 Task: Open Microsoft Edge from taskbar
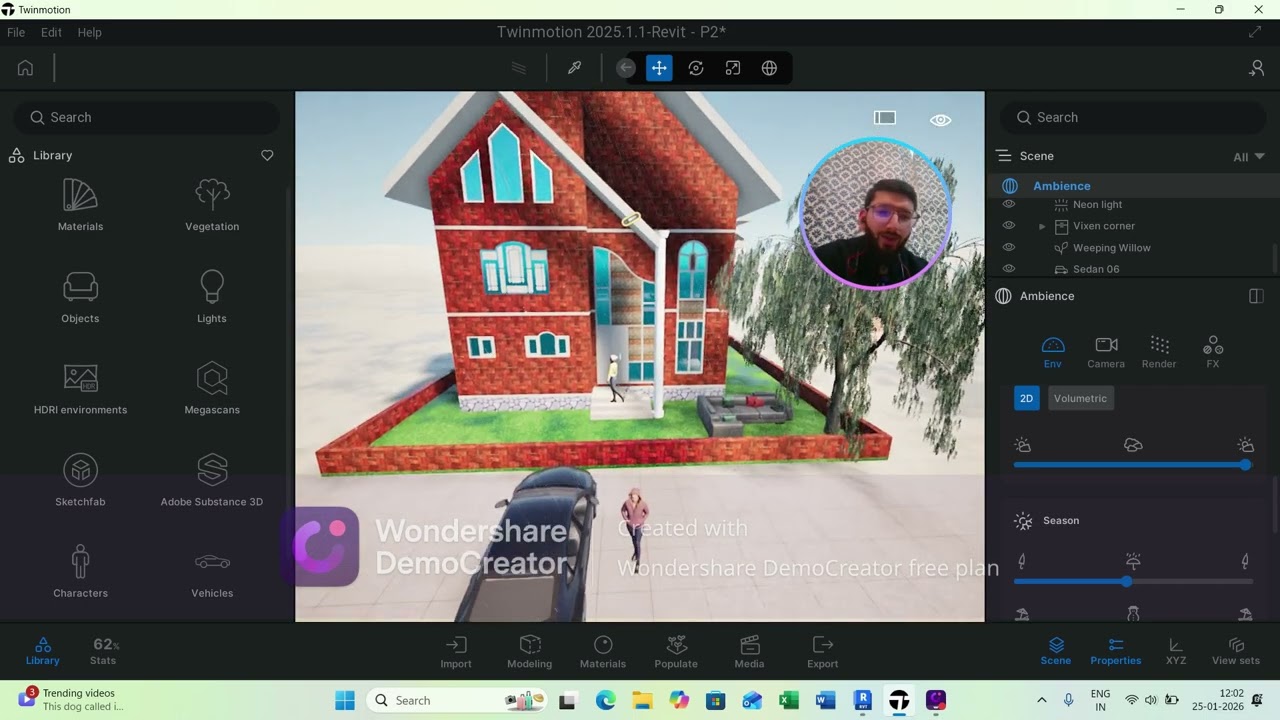tap(606, 700)
